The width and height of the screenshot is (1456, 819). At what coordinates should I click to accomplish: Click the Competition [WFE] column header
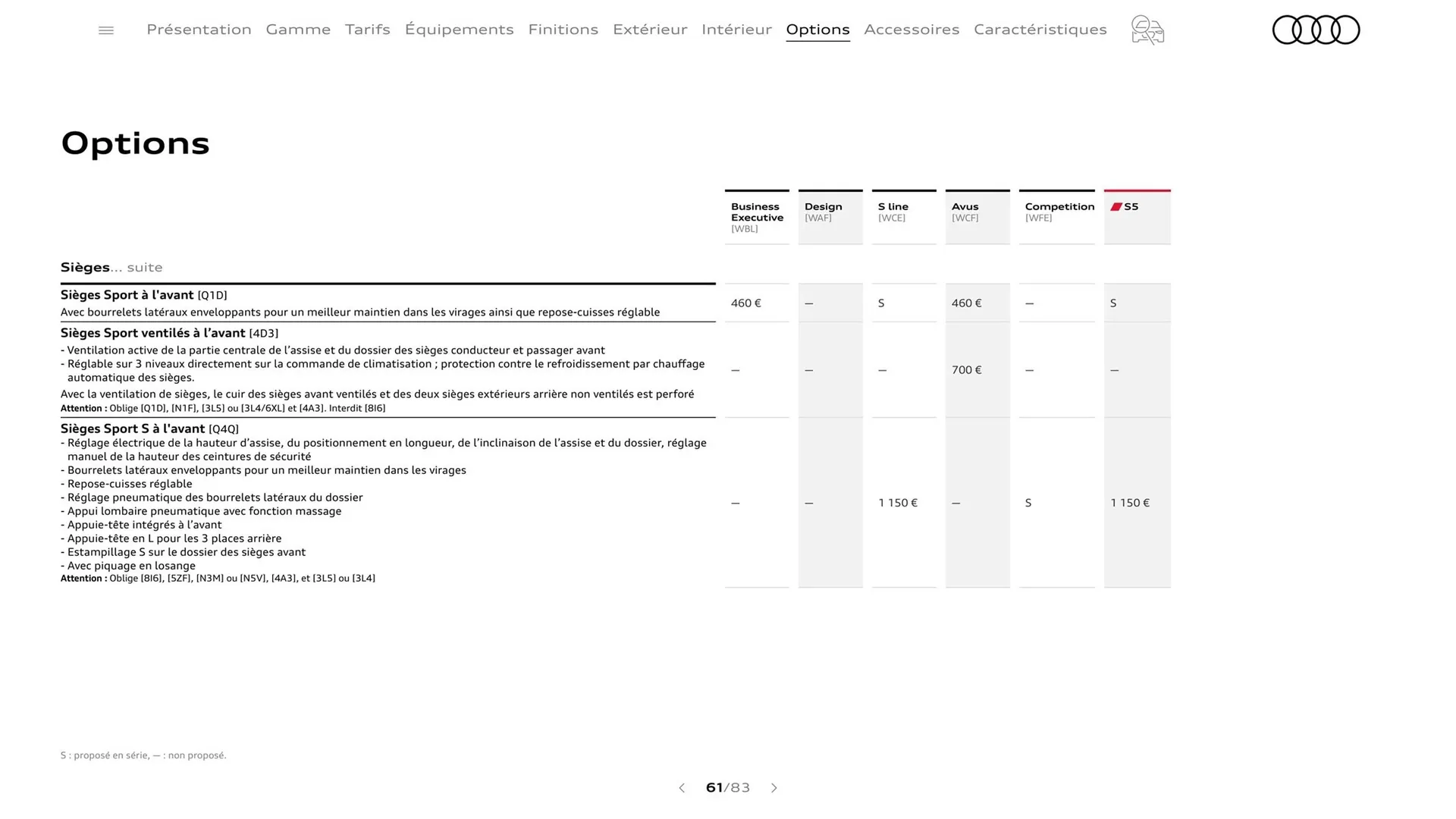[1057, 217]
